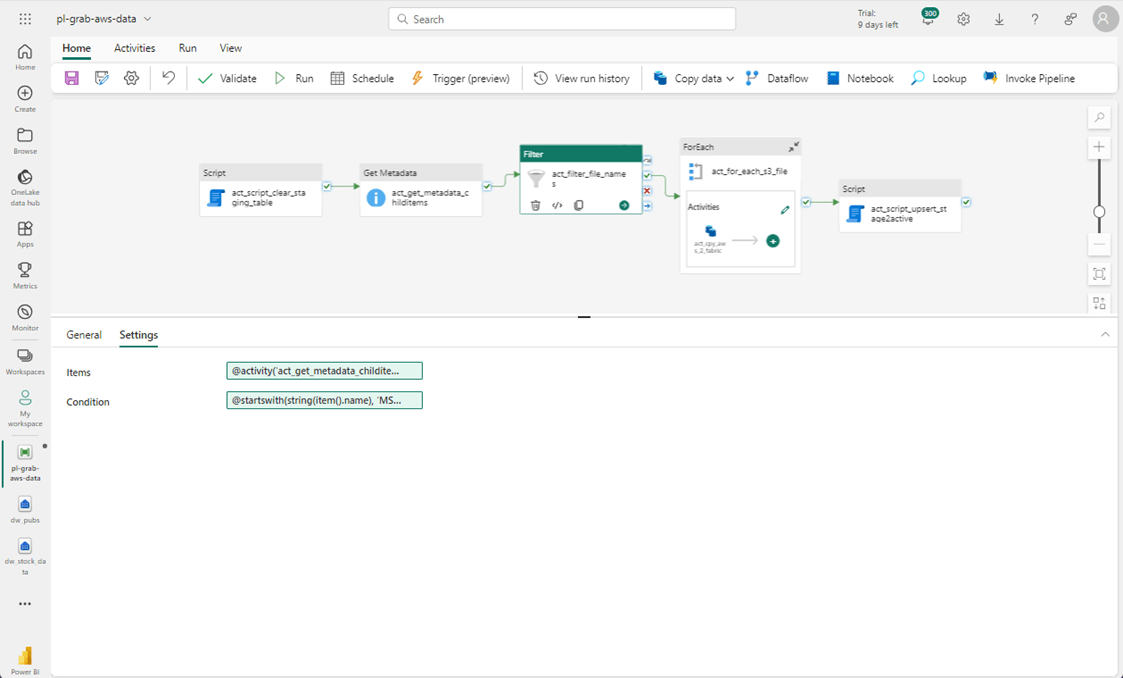This screenshot has height=678, width=1123.
Task: Open the app launcher grid
Action: point(25,19)
